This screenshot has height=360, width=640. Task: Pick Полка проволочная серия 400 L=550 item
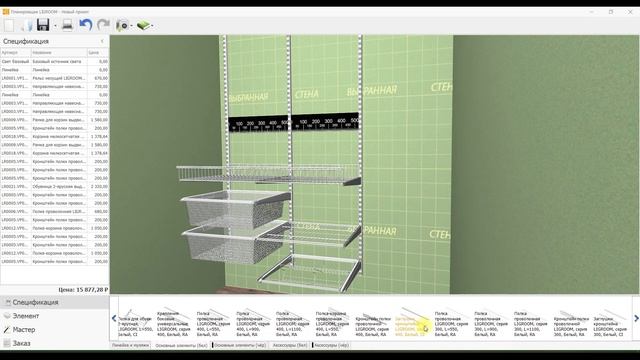coord(213,322)
